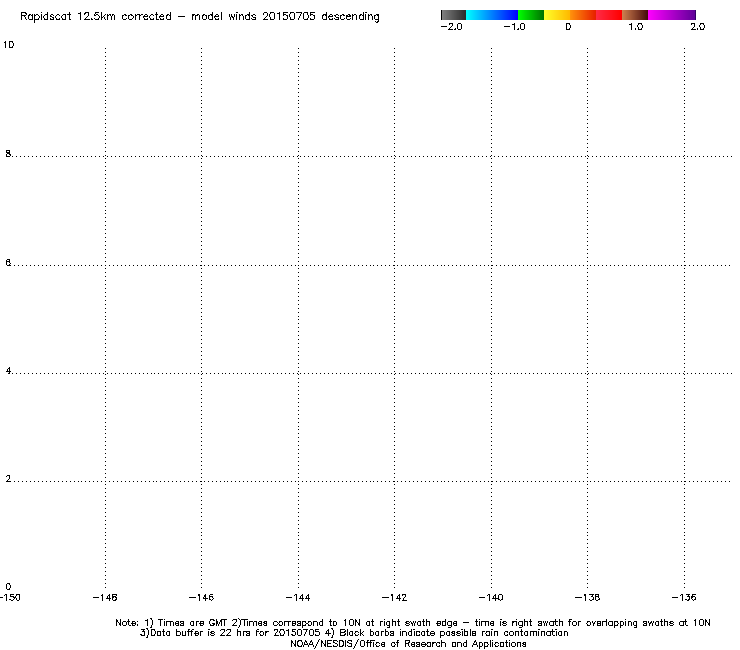Click the longitude label -148
The width and height of the screenshot is (740, 650).
105,598
